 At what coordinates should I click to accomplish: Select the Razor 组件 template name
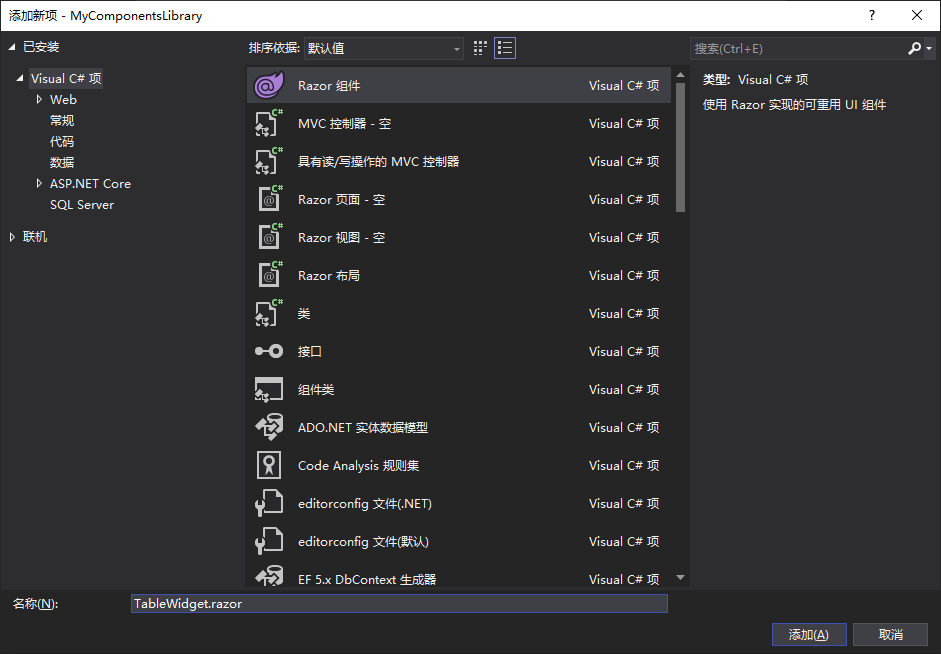click(329, 86)
